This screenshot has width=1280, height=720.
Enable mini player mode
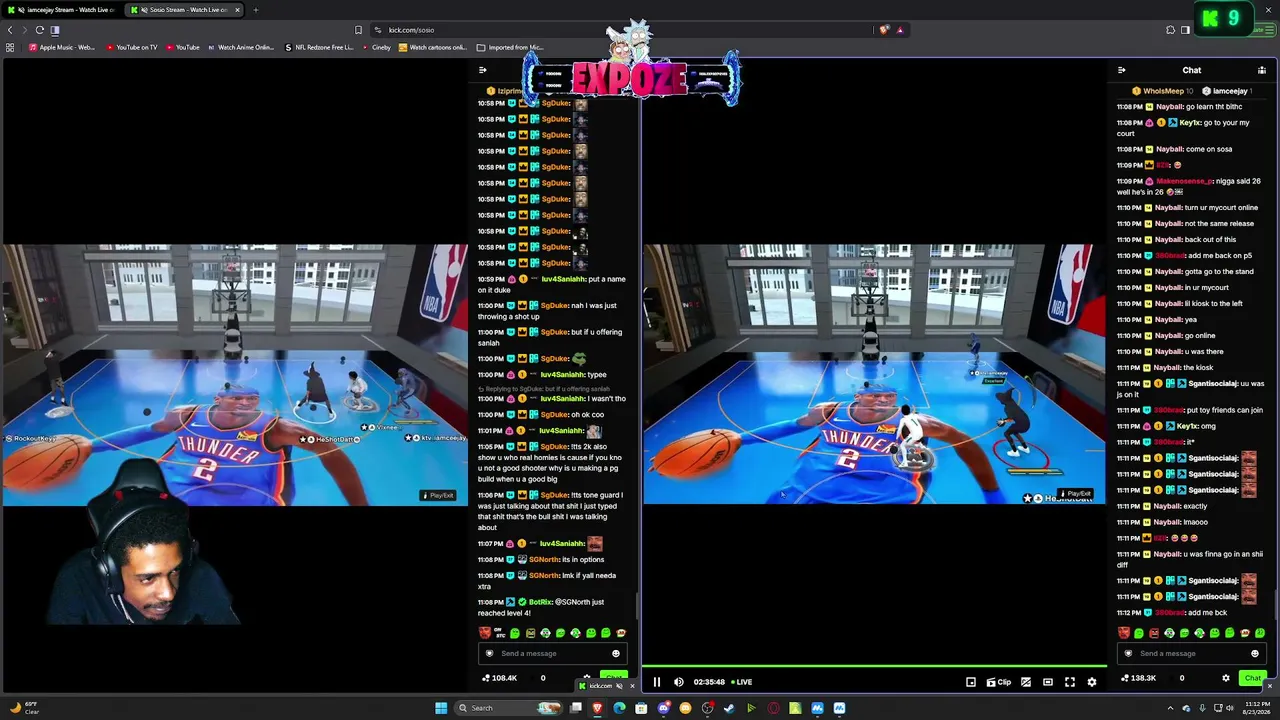pyautogui.click(x=971, y=682)
